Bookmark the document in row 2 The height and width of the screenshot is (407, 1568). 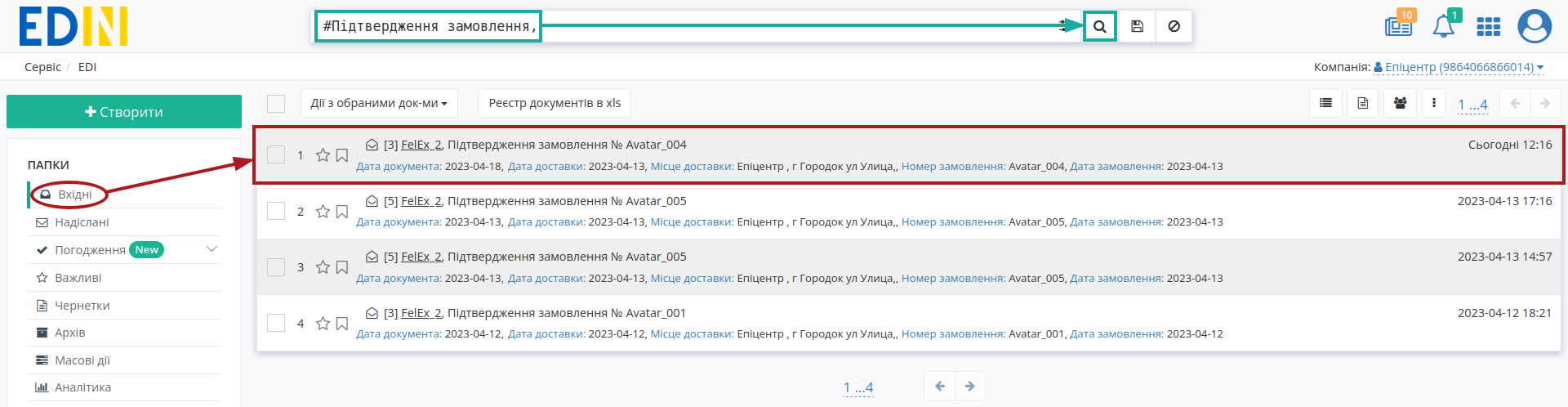coord(342,212)
